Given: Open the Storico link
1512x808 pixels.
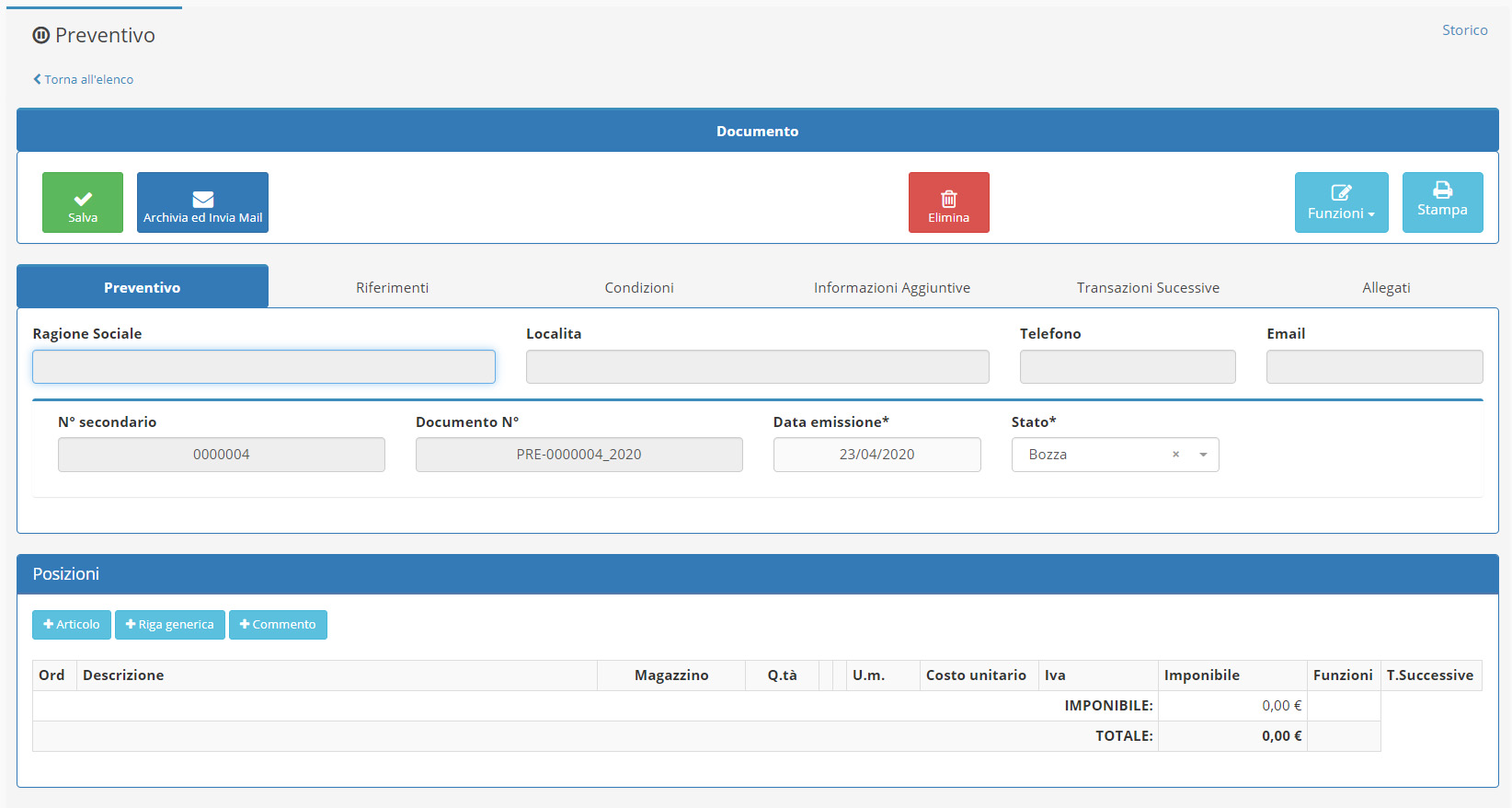Looking at the screenshot, I should point(1464,30).
